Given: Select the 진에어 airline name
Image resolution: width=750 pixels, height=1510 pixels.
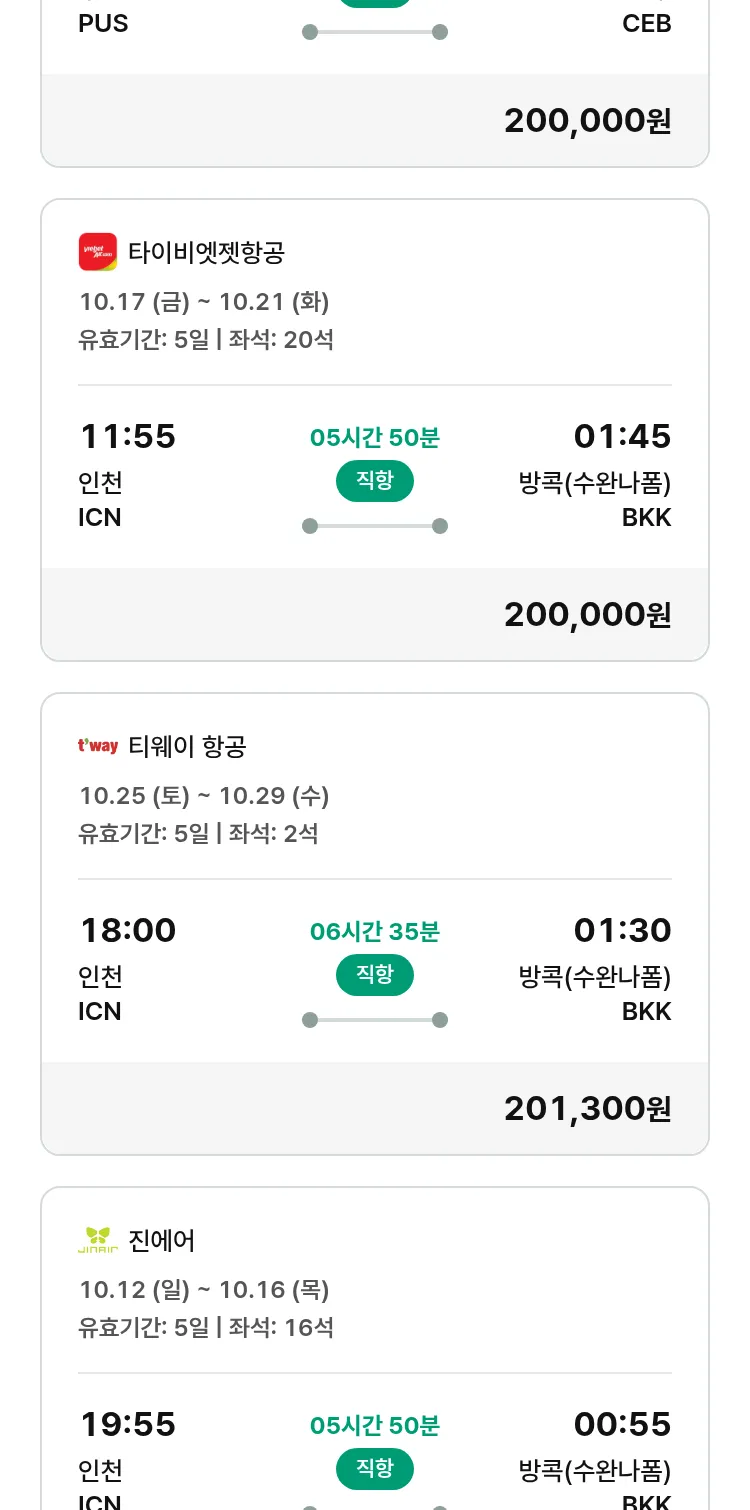Looking at the screenshot, I should (162, 1240).
